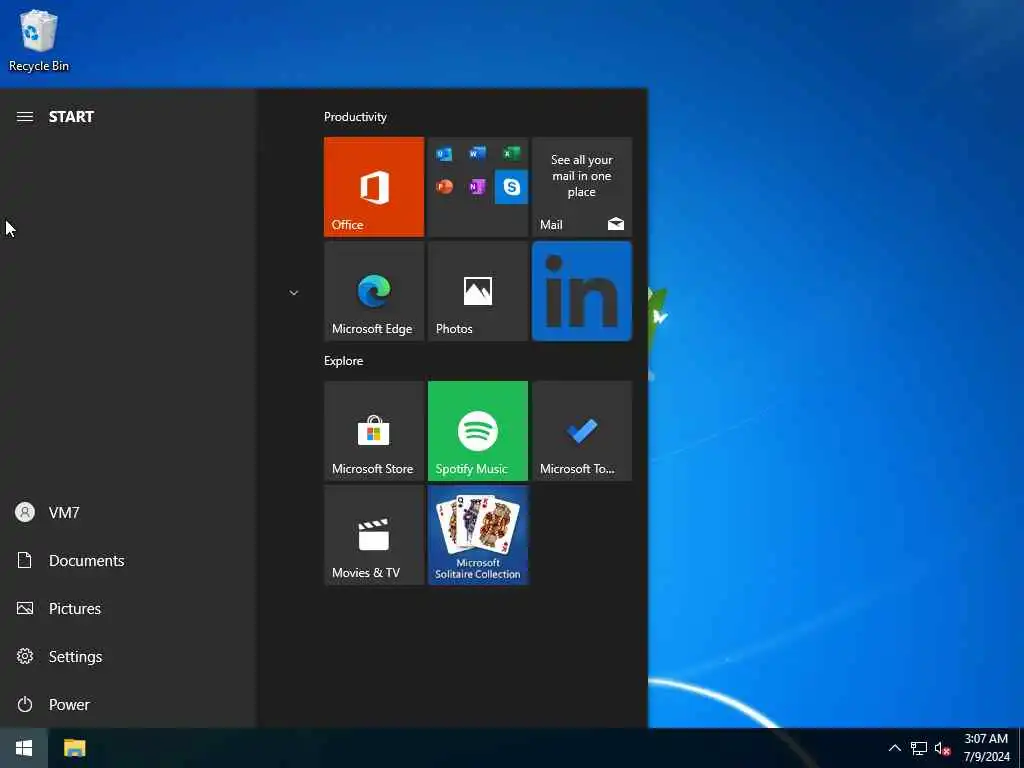Open the network status tray icon

[919, 748]
